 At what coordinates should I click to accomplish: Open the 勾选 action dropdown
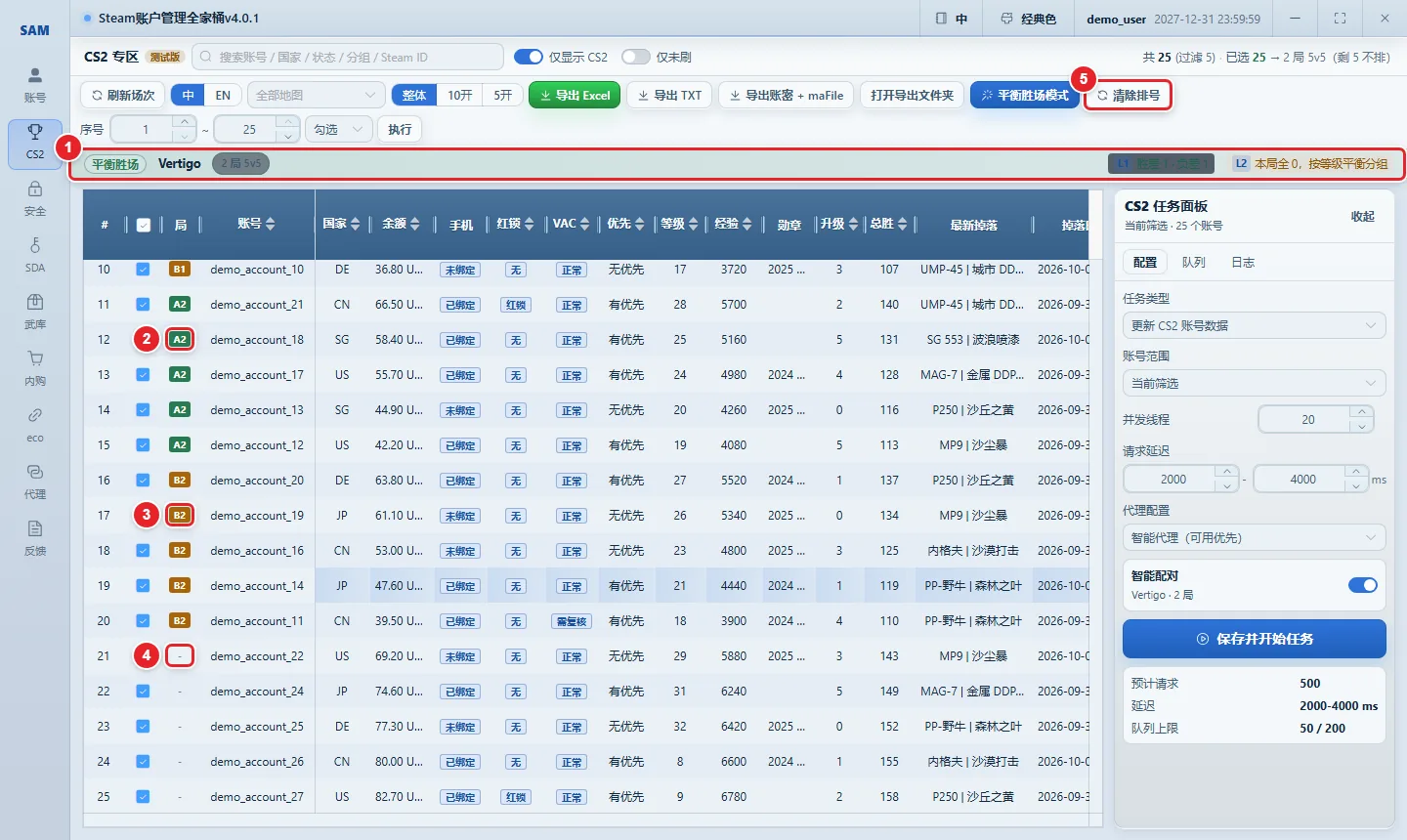(x=339, y=129)
